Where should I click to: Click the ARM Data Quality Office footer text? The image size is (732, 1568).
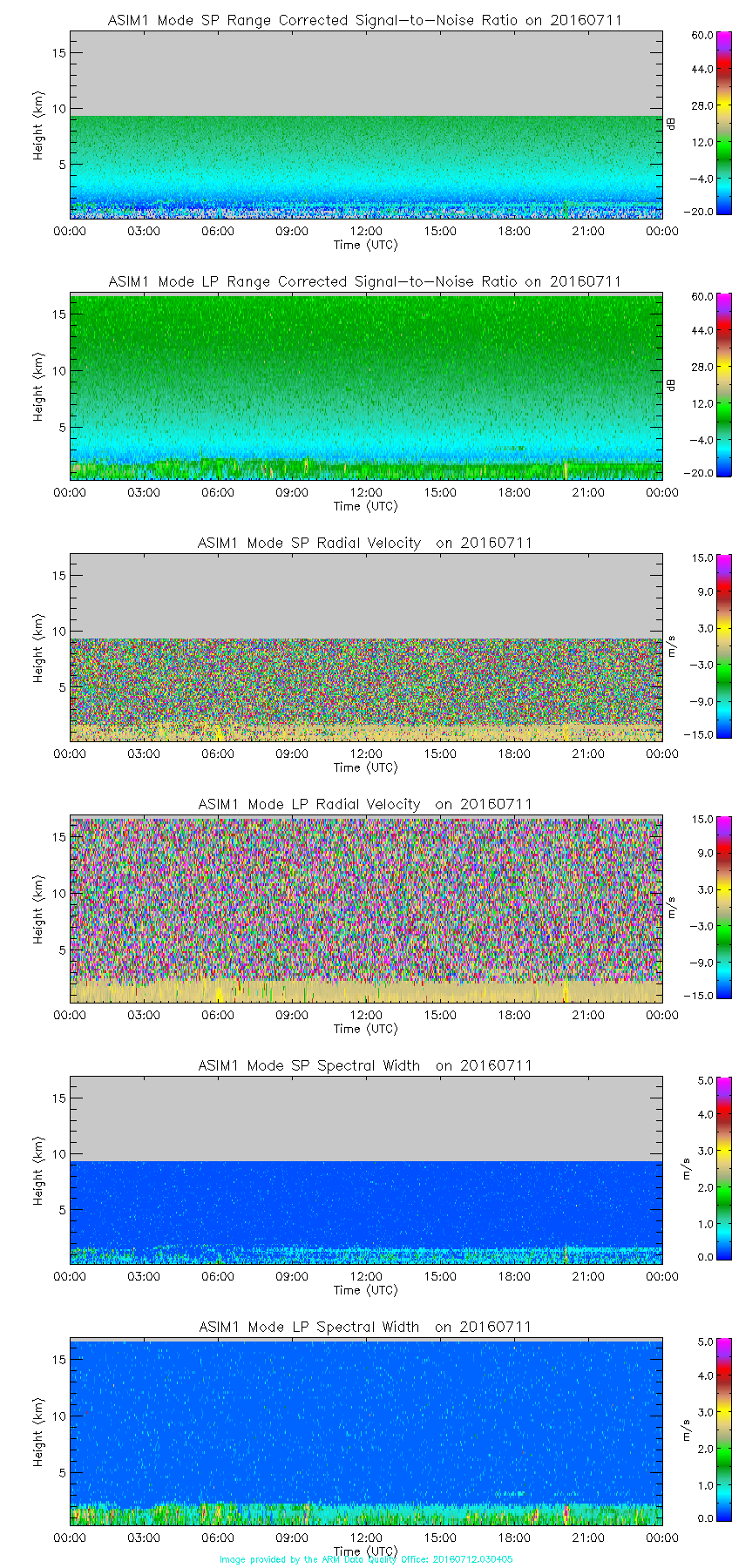coord(366,1559)
